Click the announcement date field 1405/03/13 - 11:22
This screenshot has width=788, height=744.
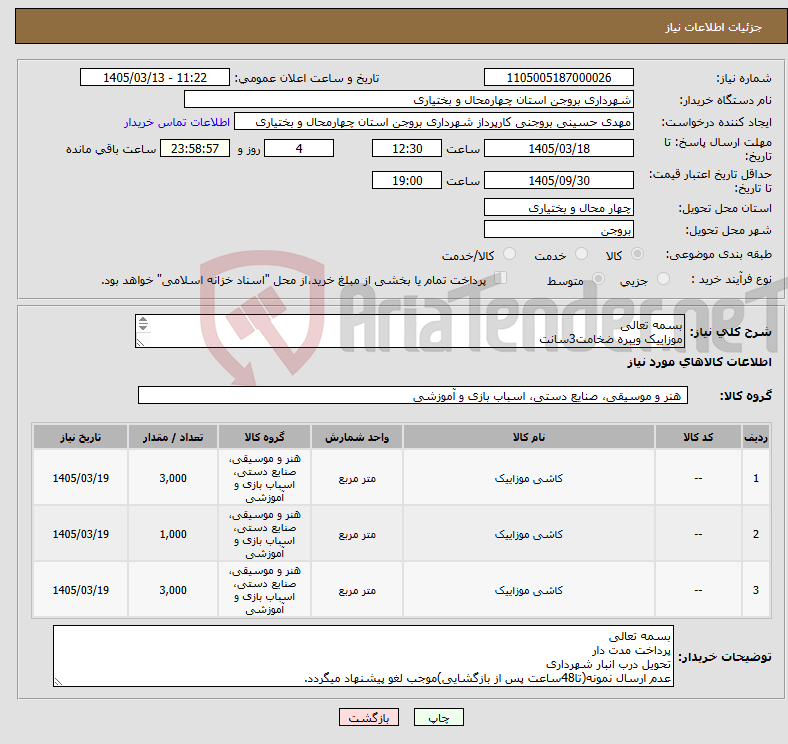click(x=155, y=77)
